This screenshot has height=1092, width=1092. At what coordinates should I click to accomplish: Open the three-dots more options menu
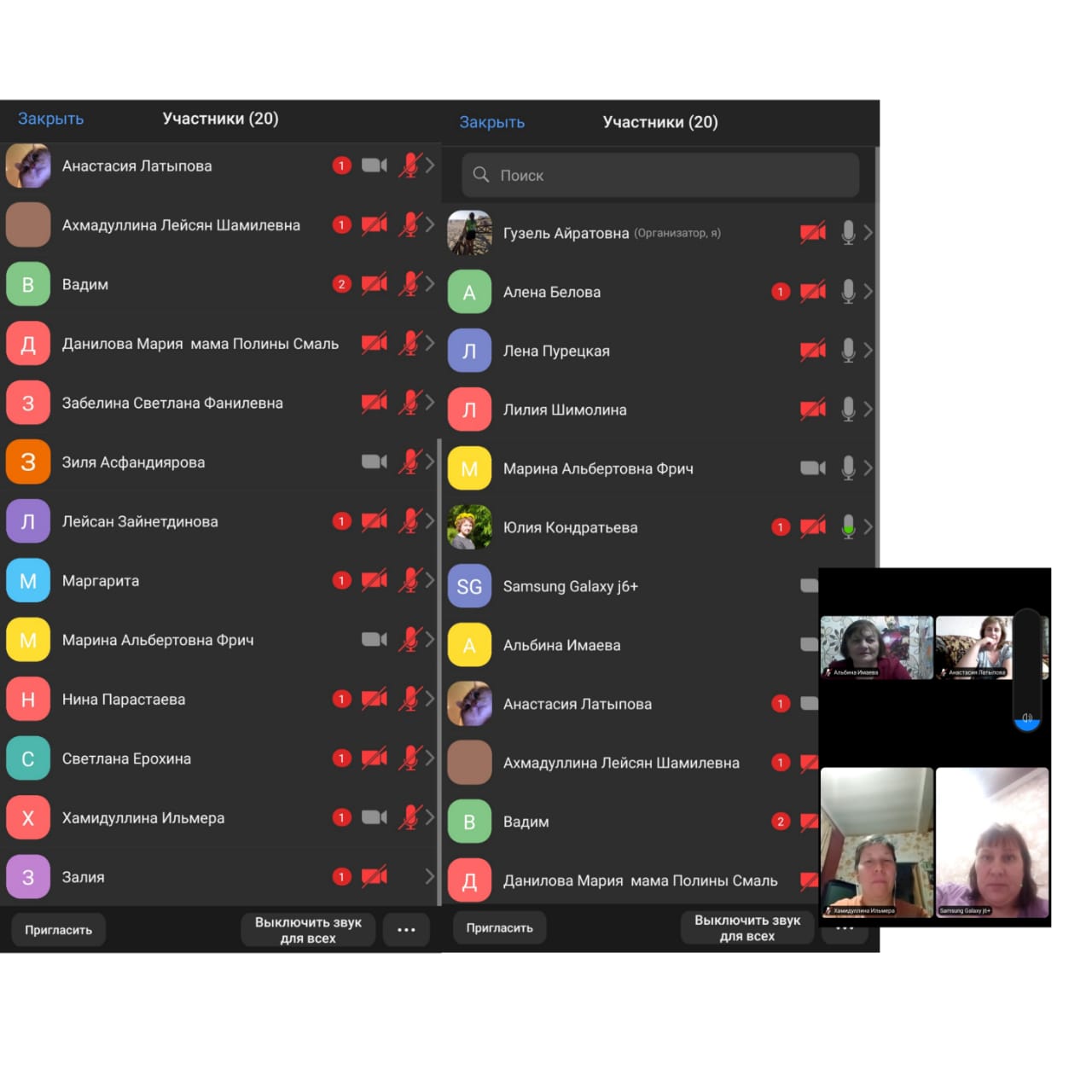pos(406,929)
